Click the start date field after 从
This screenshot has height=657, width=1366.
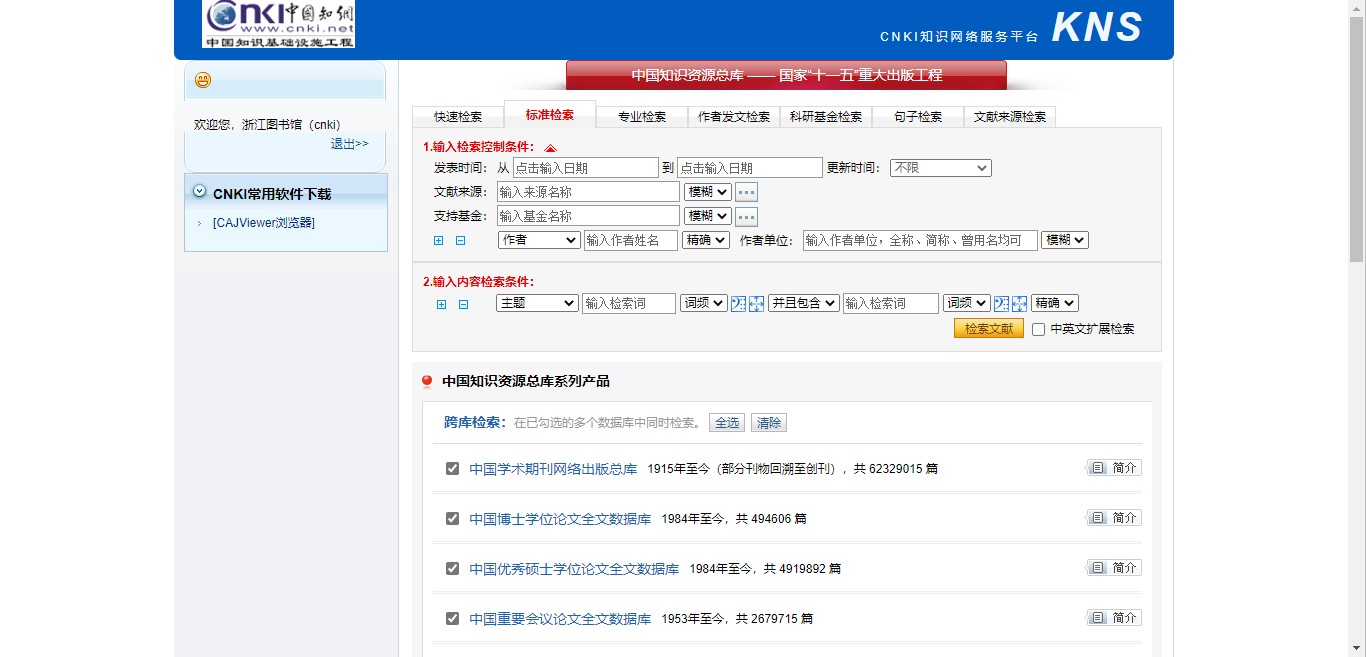point(586,168)
